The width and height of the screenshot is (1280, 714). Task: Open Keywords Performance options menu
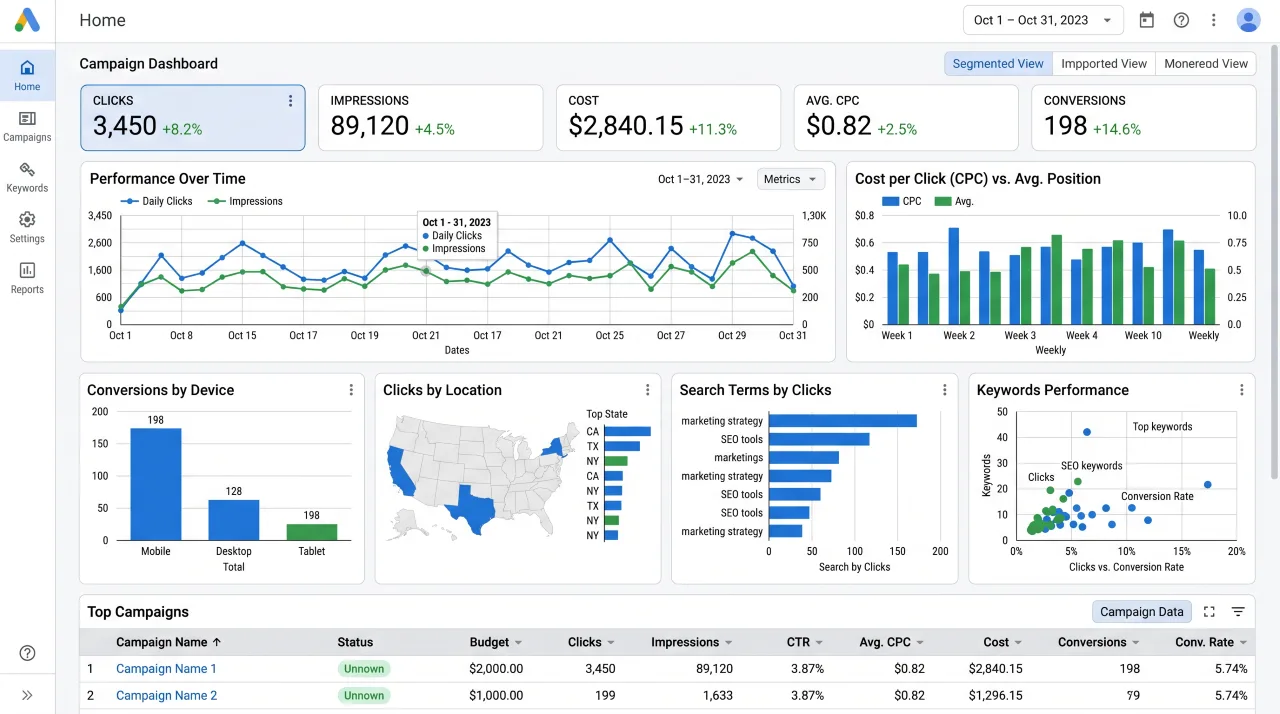[x=1241, y=390]
